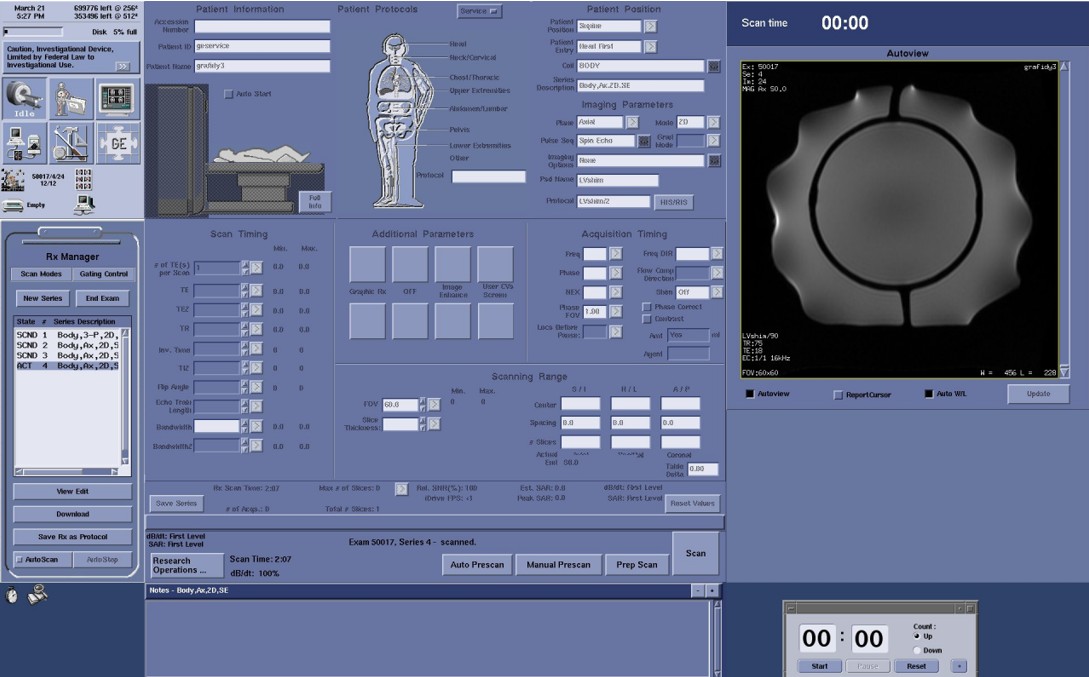Expand the Patient Position arrow
Viewport: 1089px width, 677px height.
tap(650, 26)
